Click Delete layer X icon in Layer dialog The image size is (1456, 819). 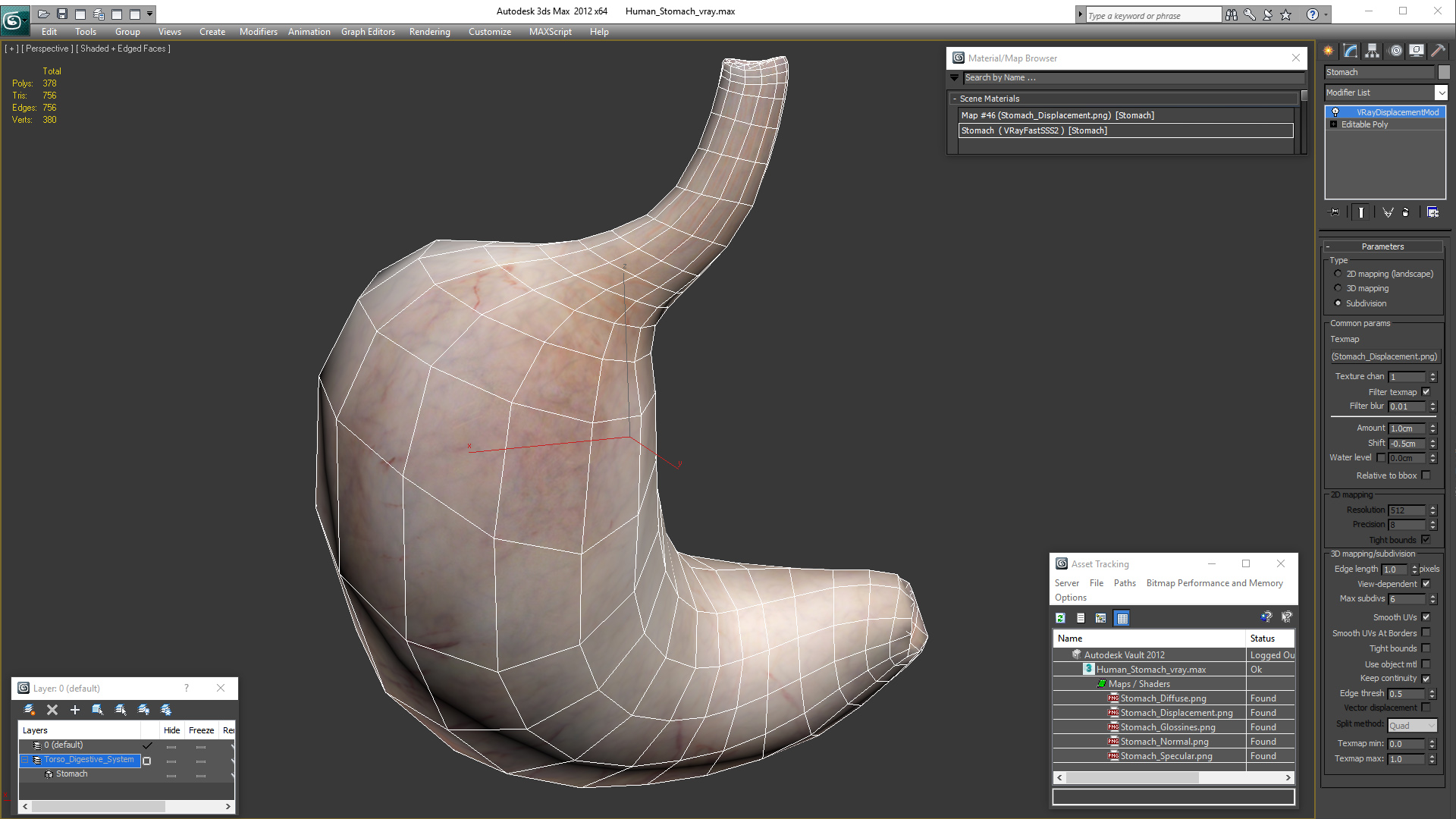(x=52, y=710)
